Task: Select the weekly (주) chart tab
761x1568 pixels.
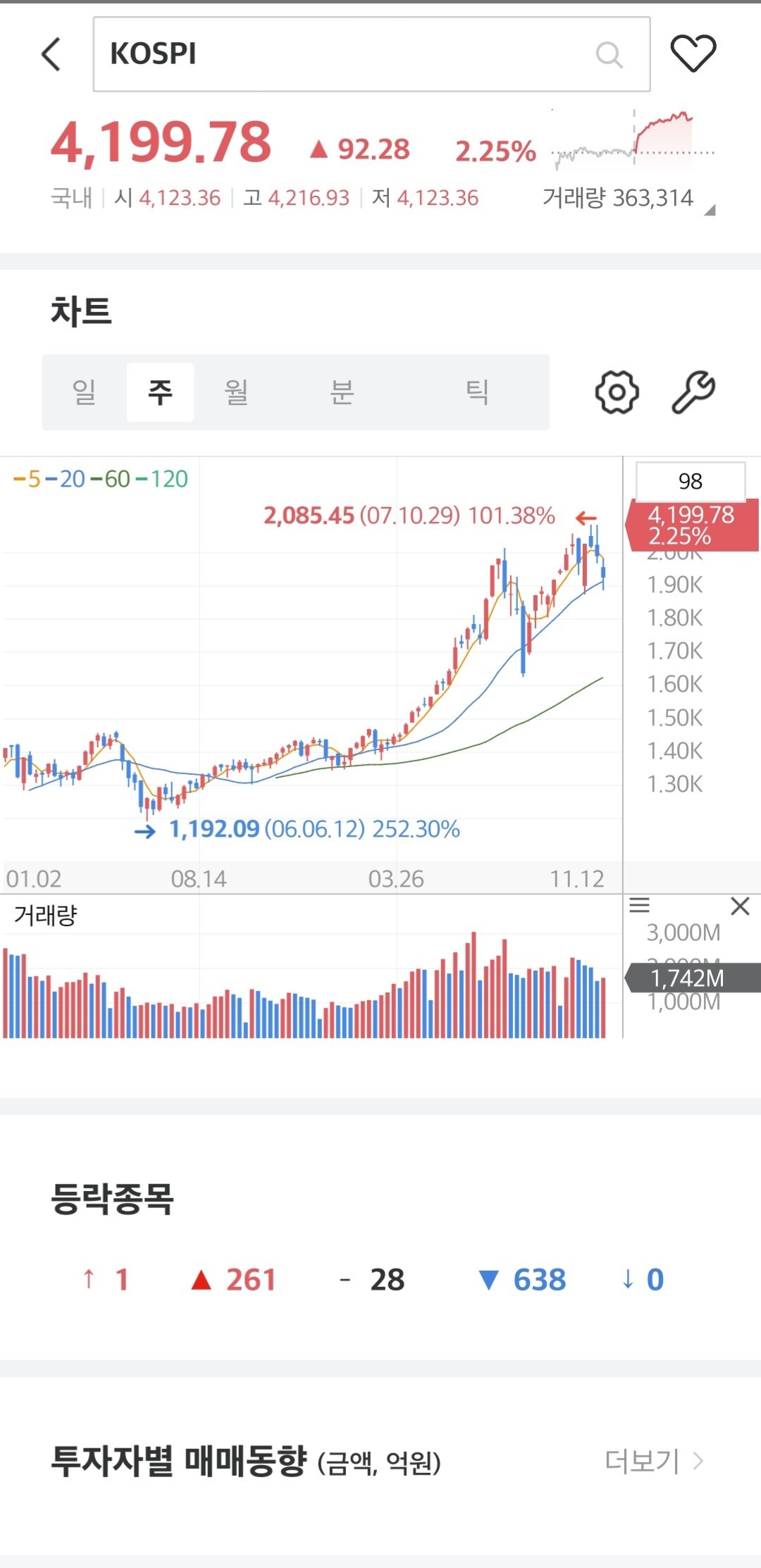Action: click(x=160, y=392)
